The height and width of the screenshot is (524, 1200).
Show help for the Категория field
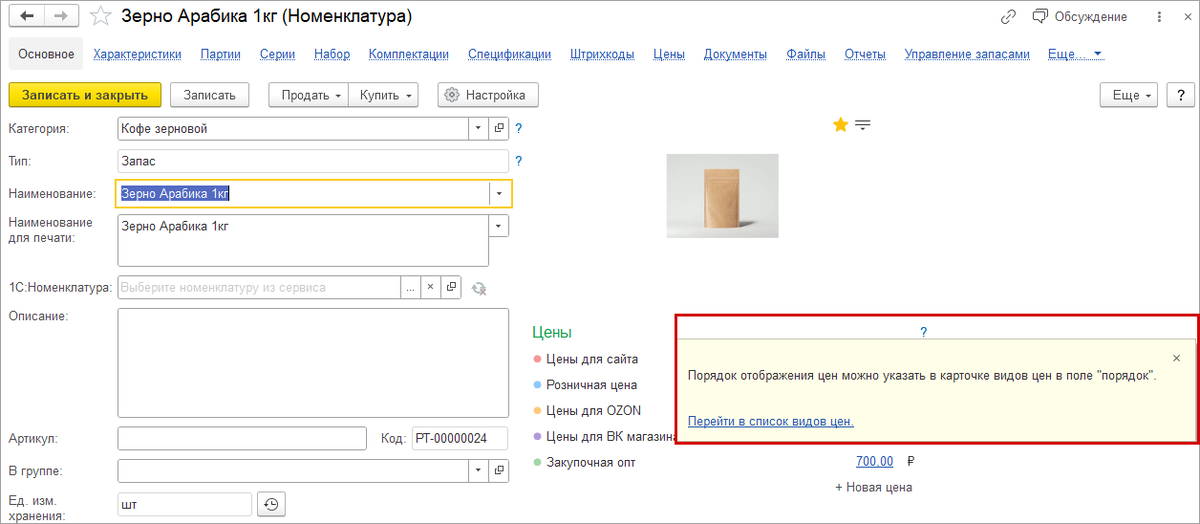tap(519, 129)
